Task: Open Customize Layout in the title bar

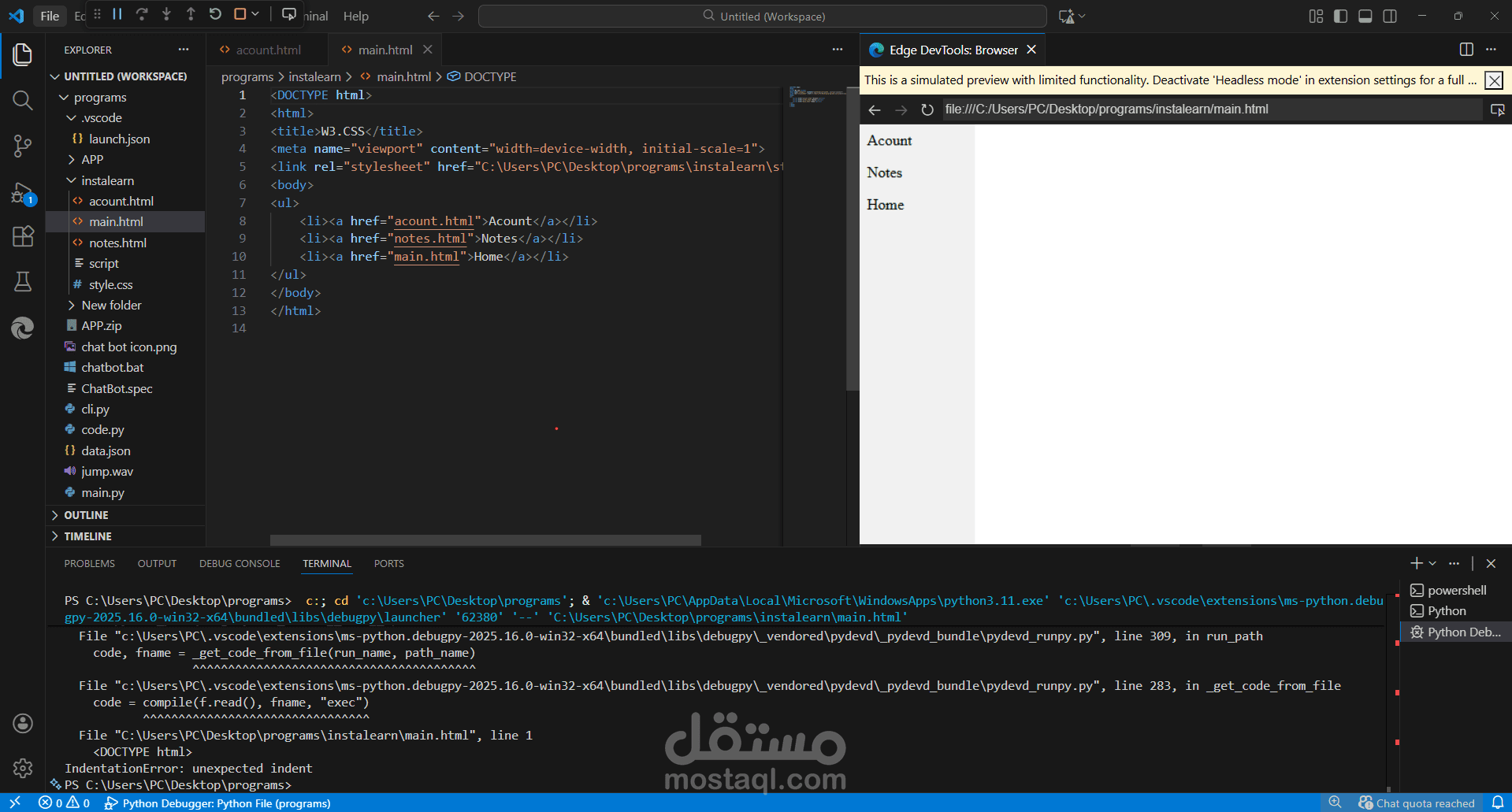Action: 1316,16
